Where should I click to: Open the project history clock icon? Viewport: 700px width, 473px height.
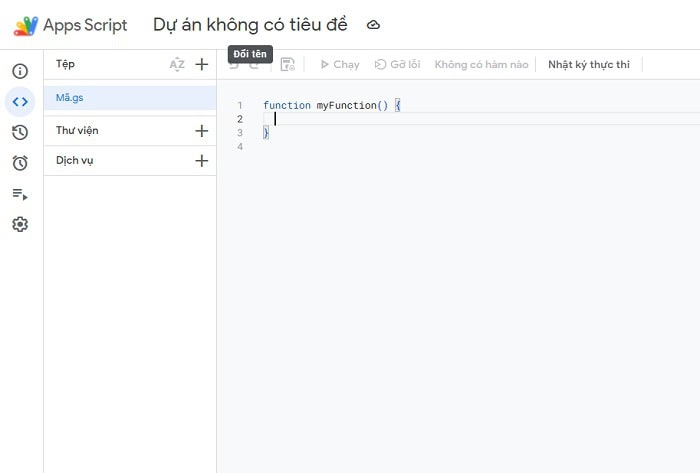tap(20, 133)
